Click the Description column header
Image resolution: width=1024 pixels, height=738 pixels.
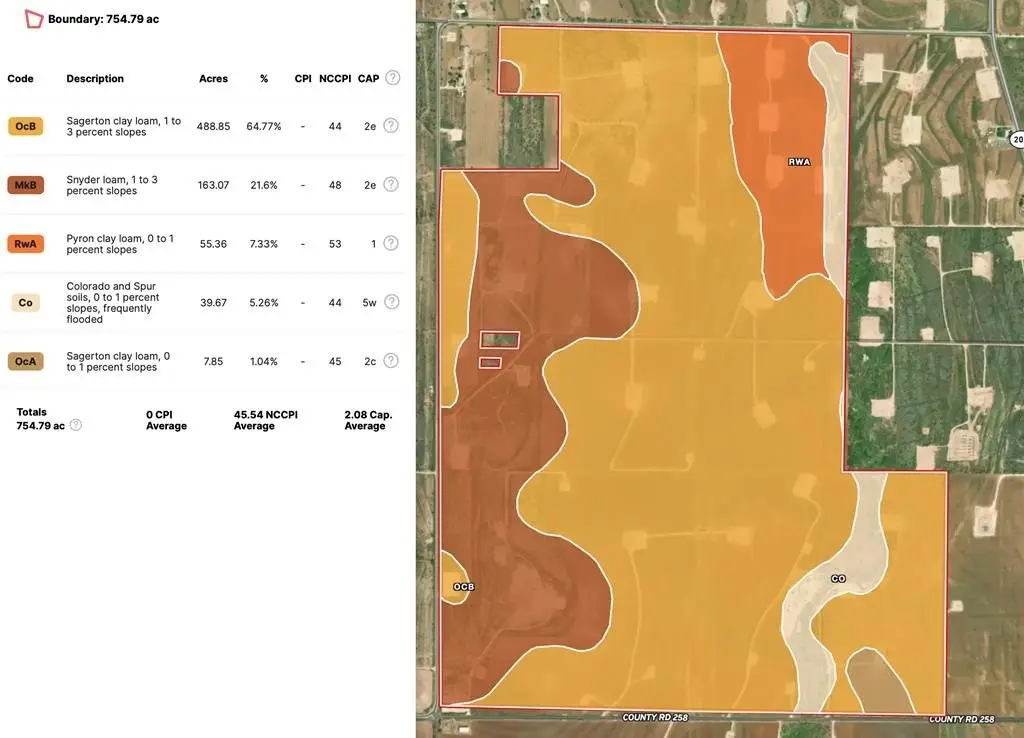(x=95, y=78)
